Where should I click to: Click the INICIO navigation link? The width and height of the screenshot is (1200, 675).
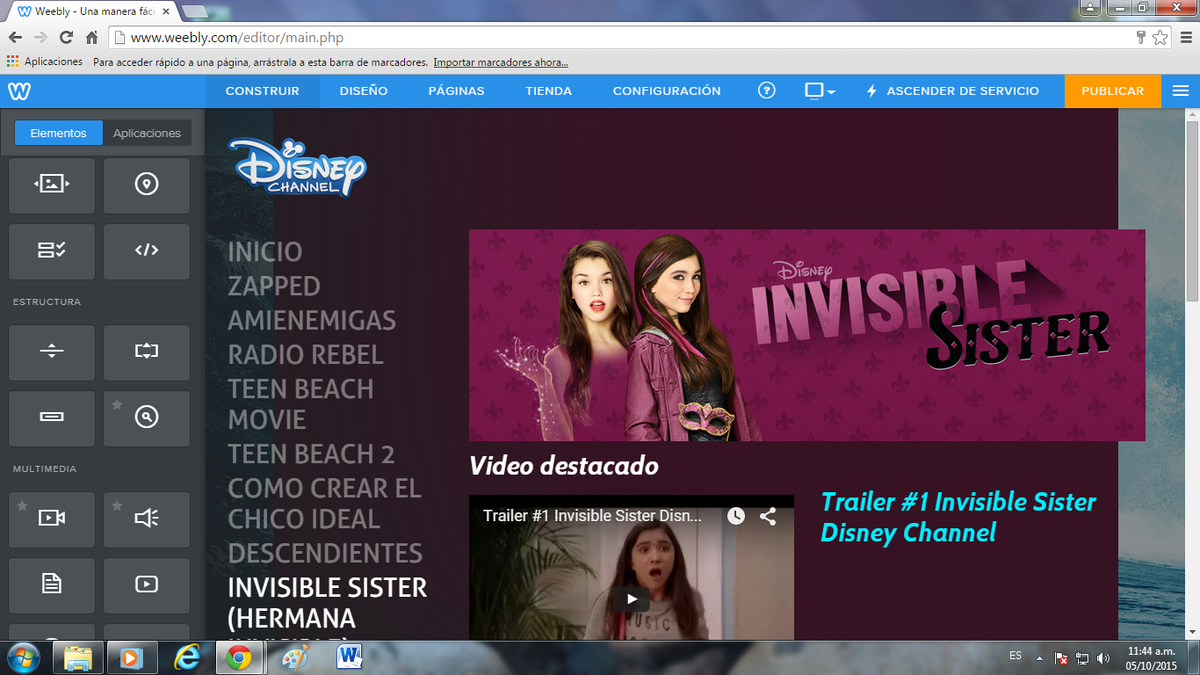(265, 252)
